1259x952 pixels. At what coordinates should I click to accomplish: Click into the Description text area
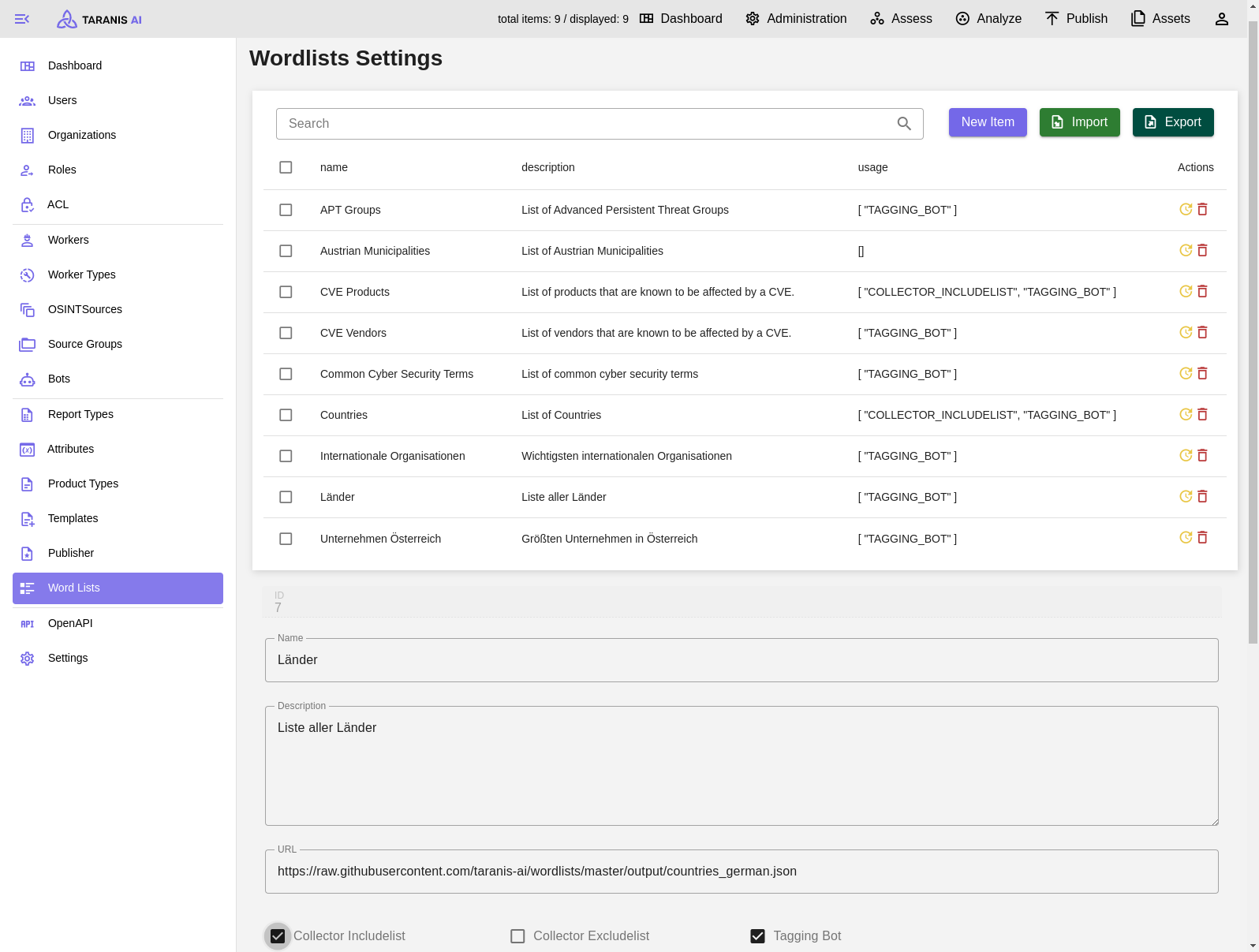pyautogui.click(x=742, y=766)
